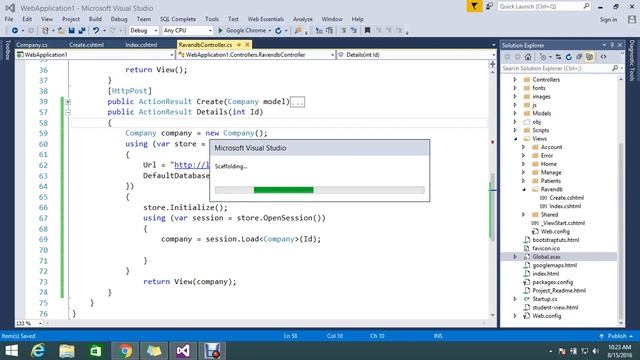Expand the Controllers folder

click(x=515, y=80)
